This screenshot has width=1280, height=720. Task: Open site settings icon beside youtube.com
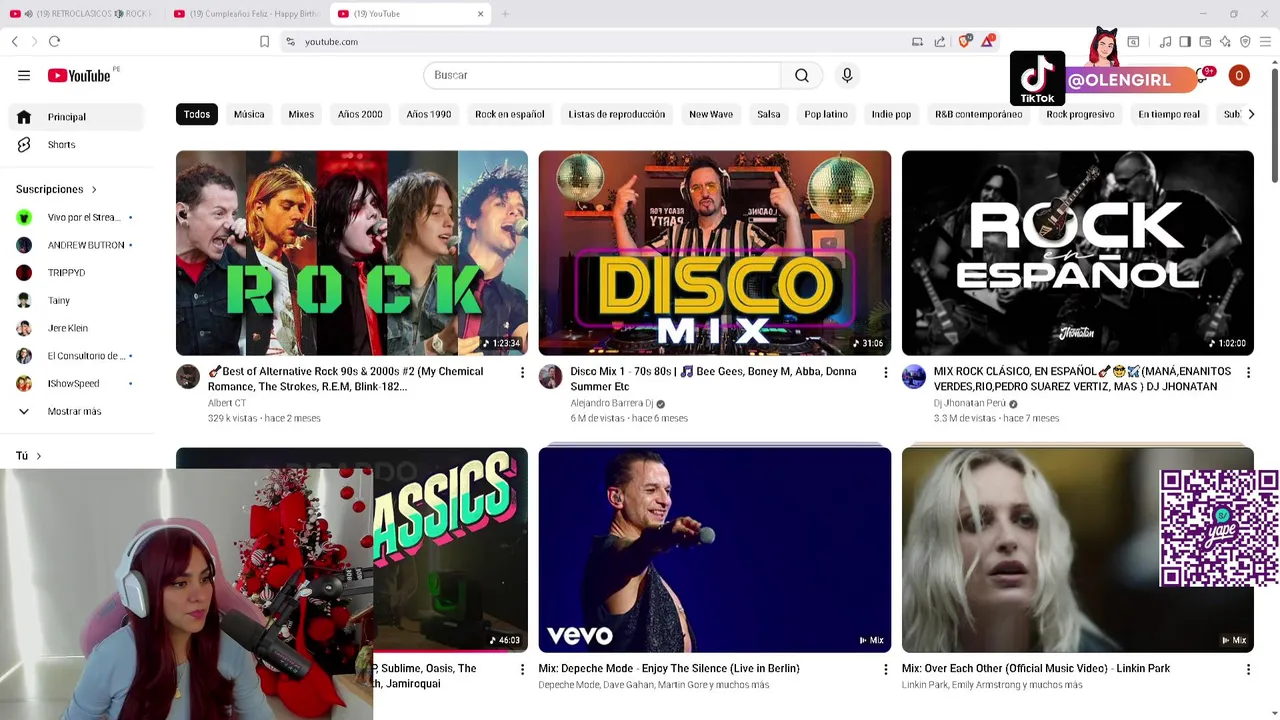(290, 41)
